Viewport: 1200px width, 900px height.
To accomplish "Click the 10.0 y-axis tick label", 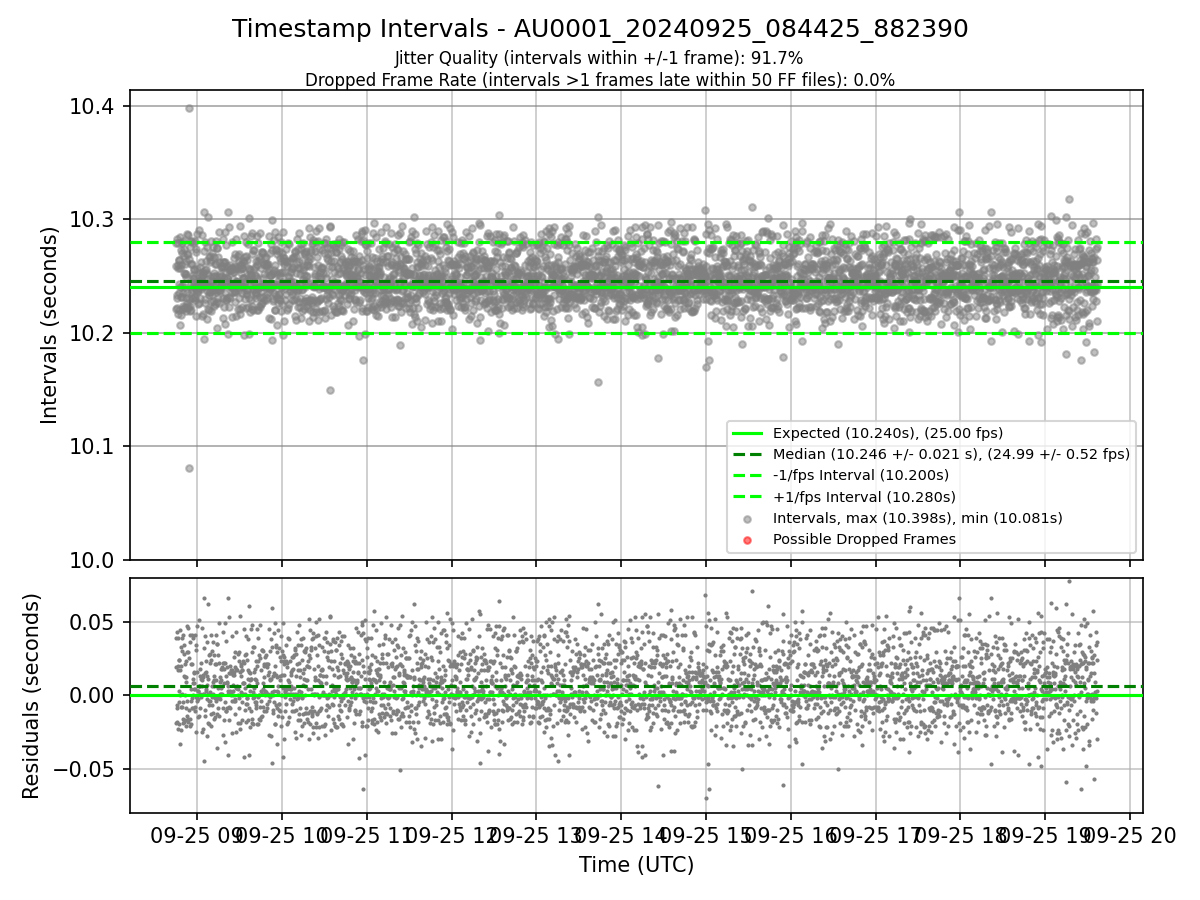I will (x=91, y=560).
